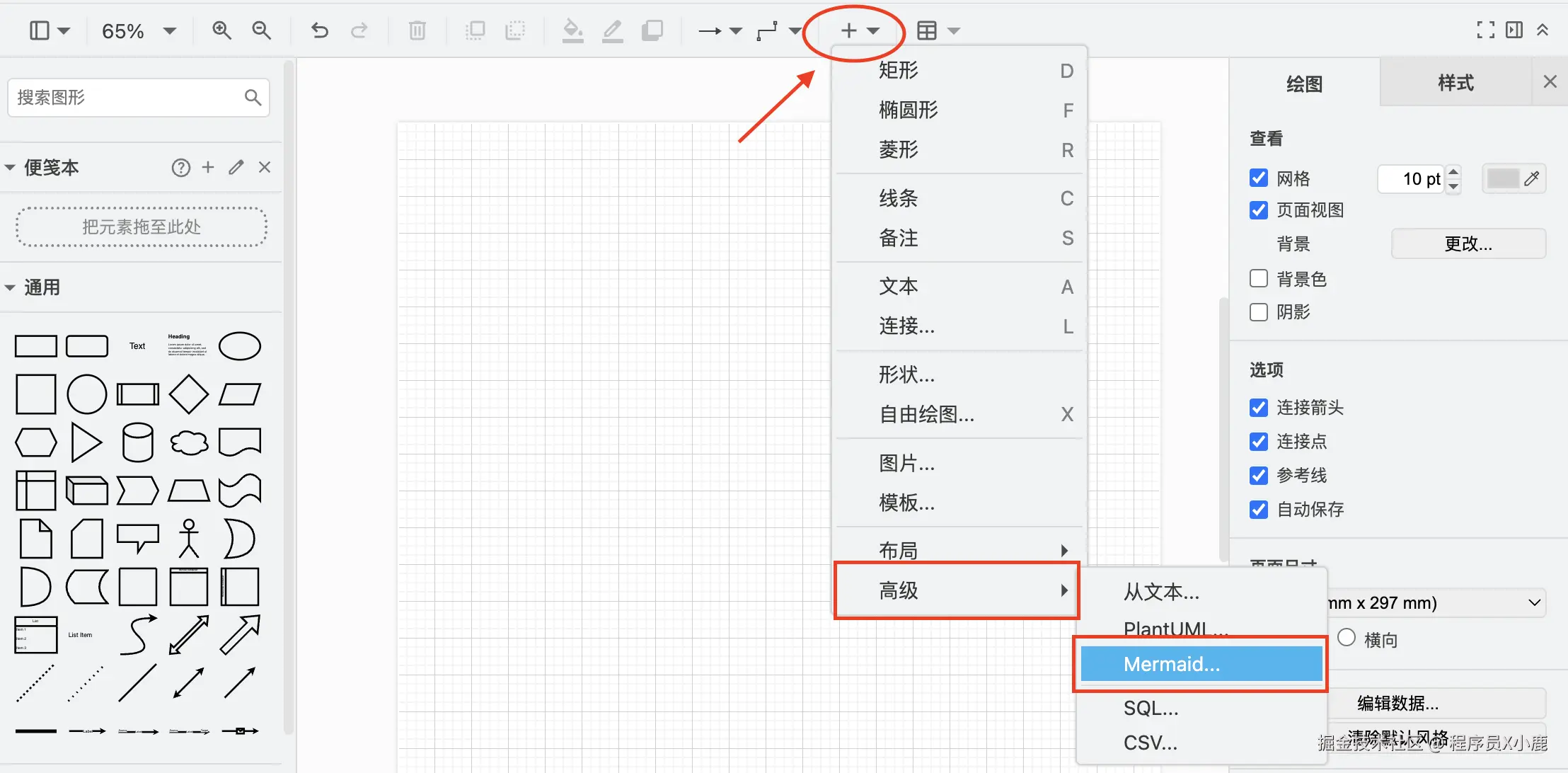This screenshot has height=773, width=1568.
Task: Select the cylinder shape in the General palette
Action: point(138,442)
